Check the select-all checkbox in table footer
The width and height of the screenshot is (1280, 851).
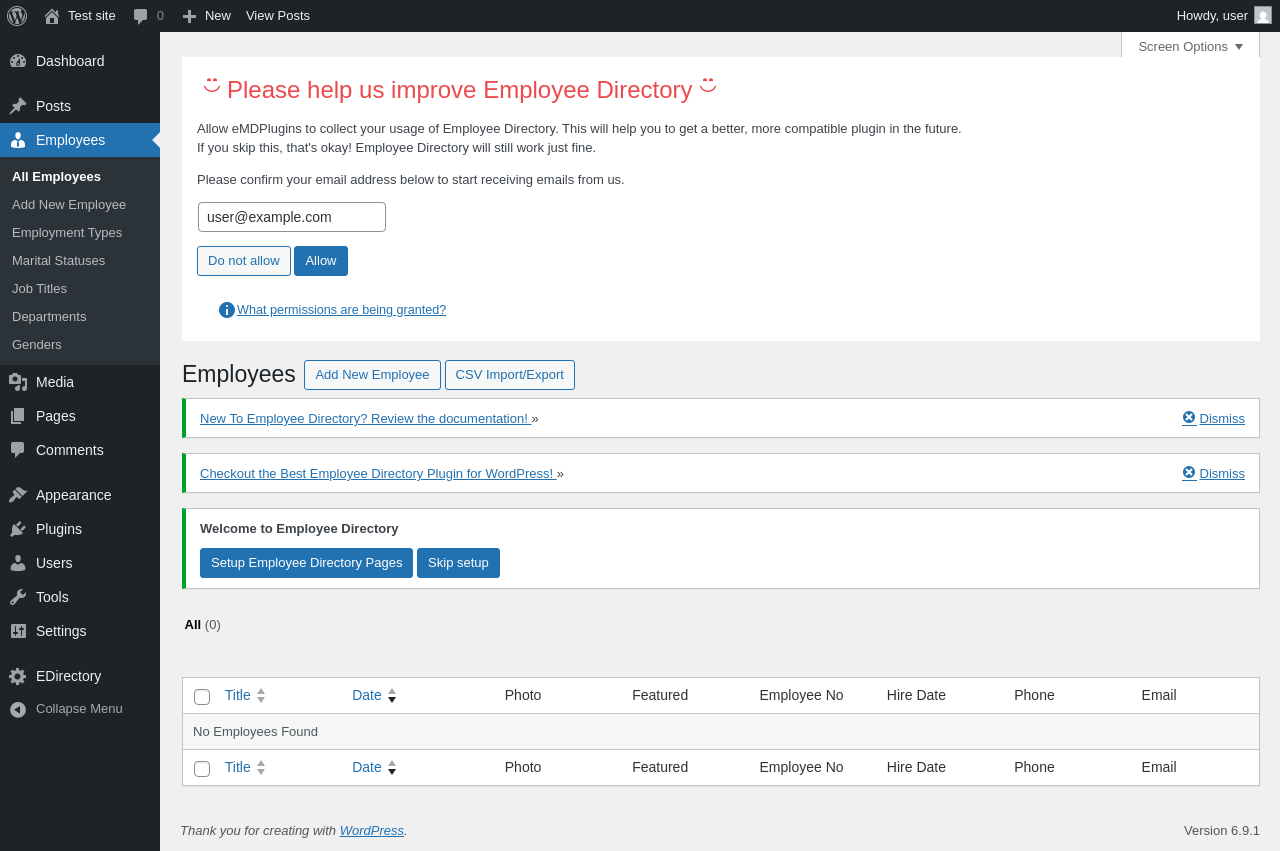coord(202,768)
